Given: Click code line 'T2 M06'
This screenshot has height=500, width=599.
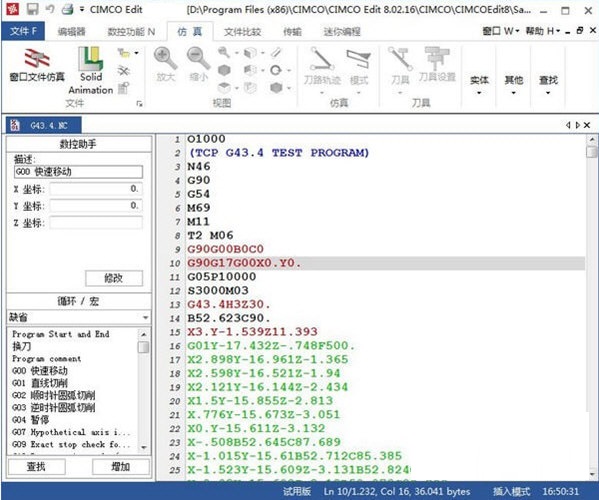Looking at the screenshot, I should coord(210,235).
